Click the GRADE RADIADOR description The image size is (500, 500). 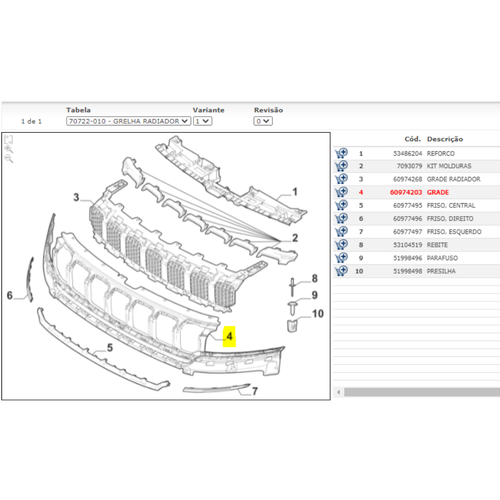coord(454,179)
